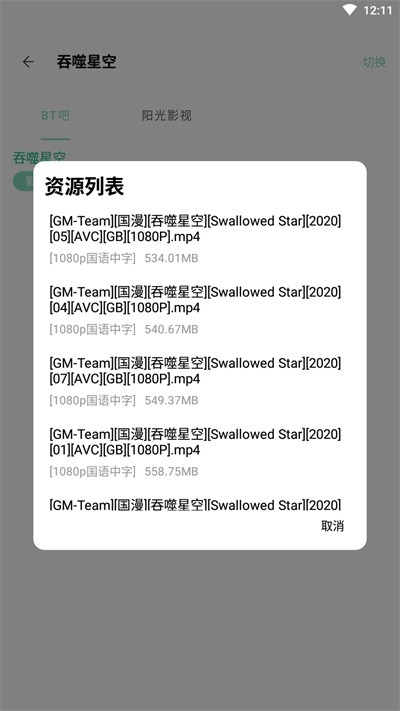Open the episode [01] mp4 resource
This screenshot has height=711, width=400.
point(195,453)
